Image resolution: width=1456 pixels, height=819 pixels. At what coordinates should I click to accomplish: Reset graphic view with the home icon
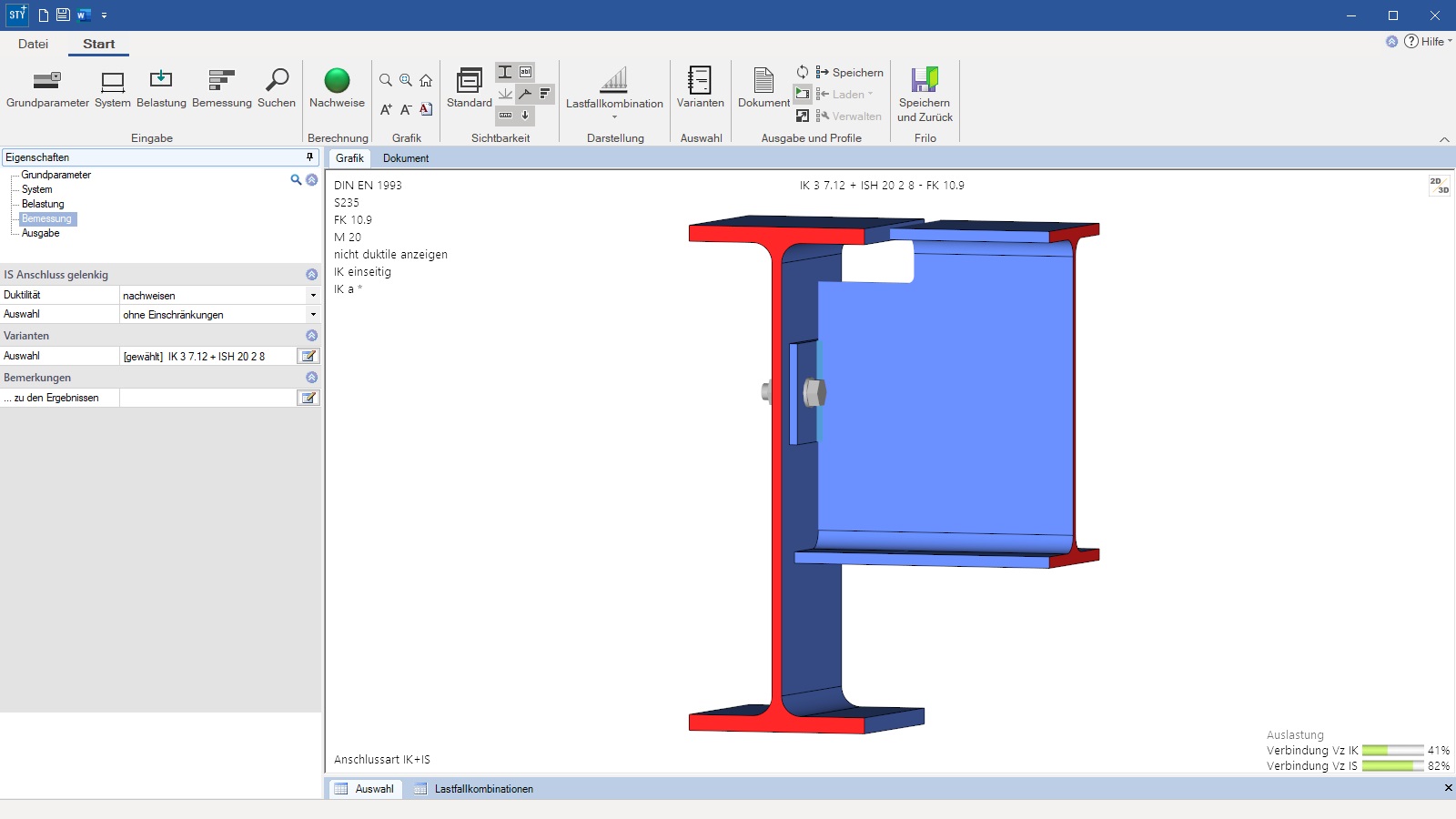click(426, 80)
